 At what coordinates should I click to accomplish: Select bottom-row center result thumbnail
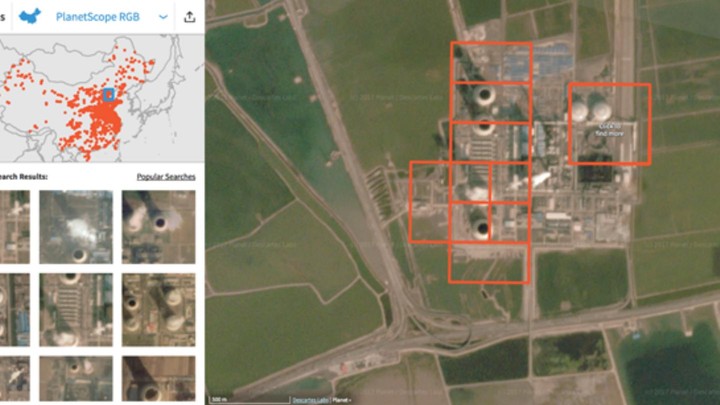[x=76, y=379]
